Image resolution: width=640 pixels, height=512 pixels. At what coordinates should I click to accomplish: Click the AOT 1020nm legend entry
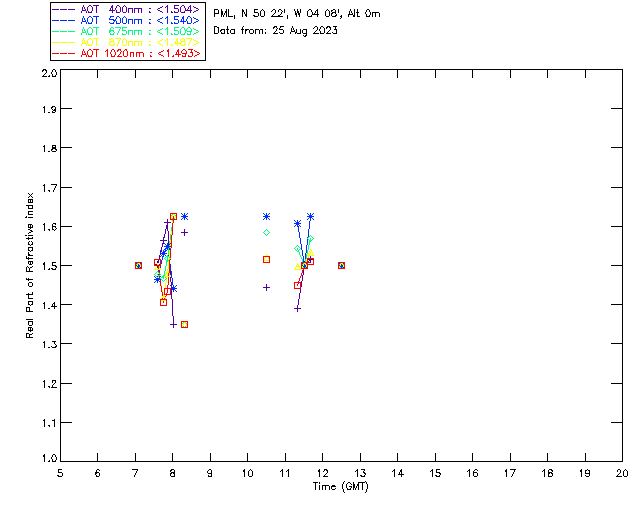(126, 53)
